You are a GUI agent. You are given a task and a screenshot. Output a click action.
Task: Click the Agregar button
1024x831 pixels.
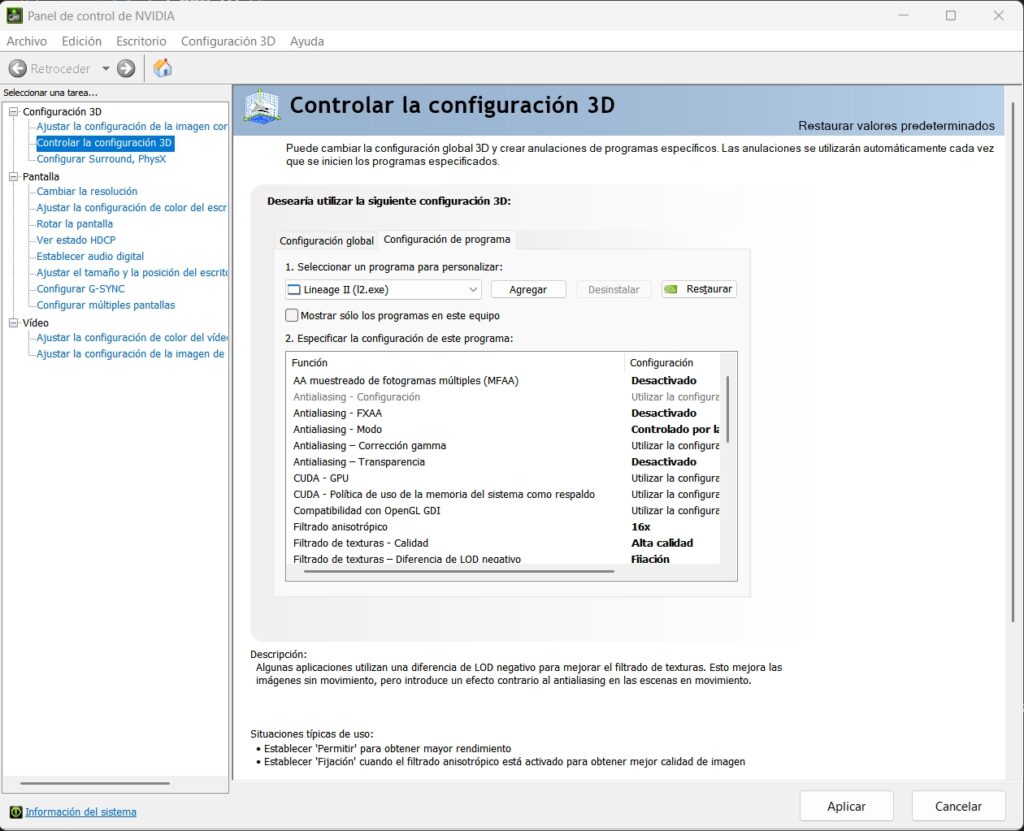pyautogui.click(x=528, y=289)
